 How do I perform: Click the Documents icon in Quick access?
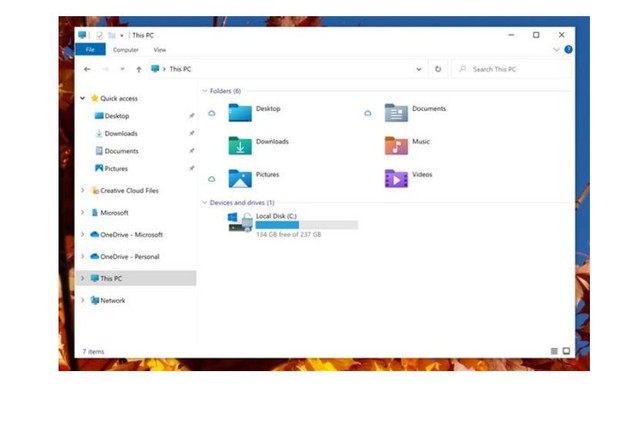click(99, 151)
